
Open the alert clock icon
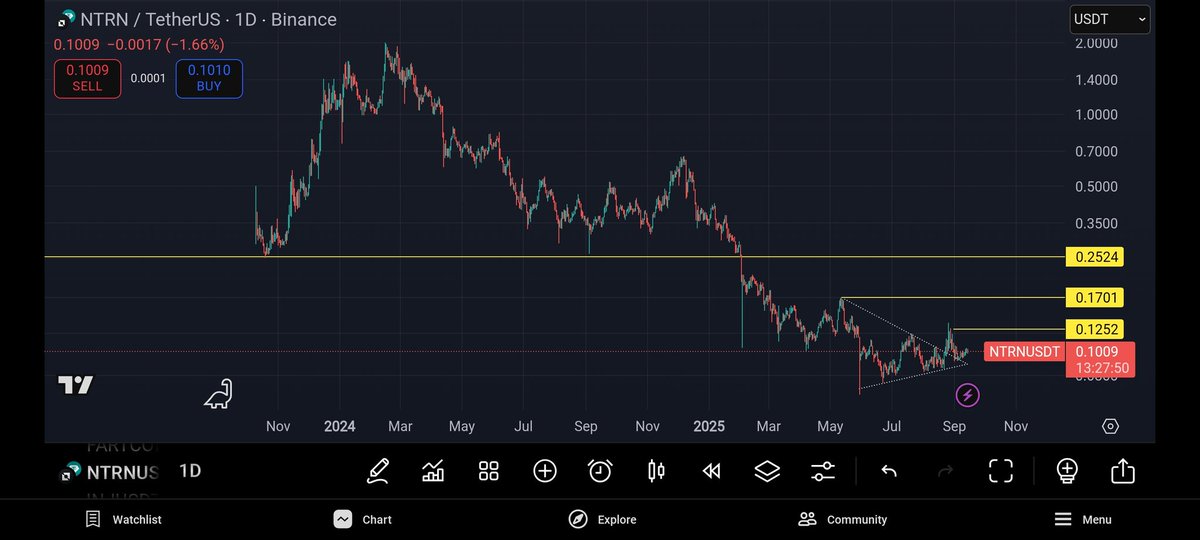600,470
